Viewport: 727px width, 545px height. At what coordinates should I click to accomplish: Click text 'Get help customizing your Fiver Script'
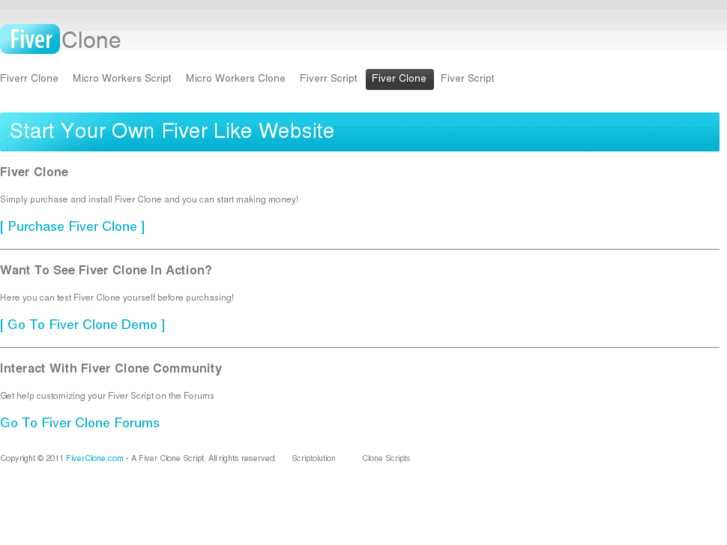coord(77,396)
